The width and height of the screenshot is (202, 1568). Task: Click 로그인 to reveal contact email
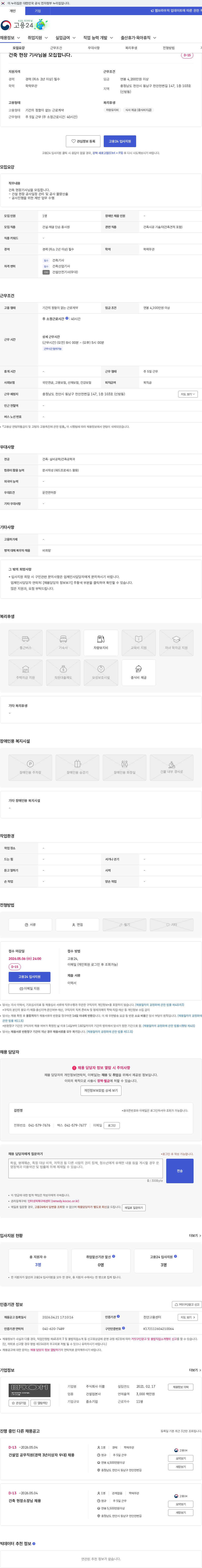point(112,1126)
